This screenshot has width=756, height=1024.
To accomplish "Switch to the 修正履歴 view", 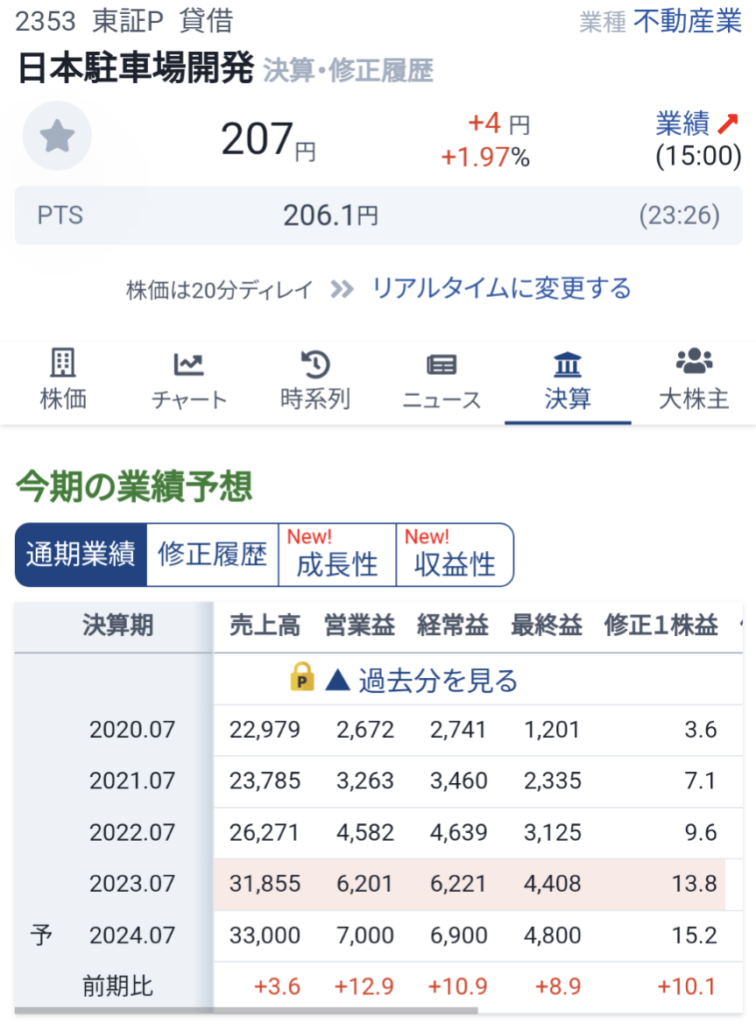I will point(212,555).
